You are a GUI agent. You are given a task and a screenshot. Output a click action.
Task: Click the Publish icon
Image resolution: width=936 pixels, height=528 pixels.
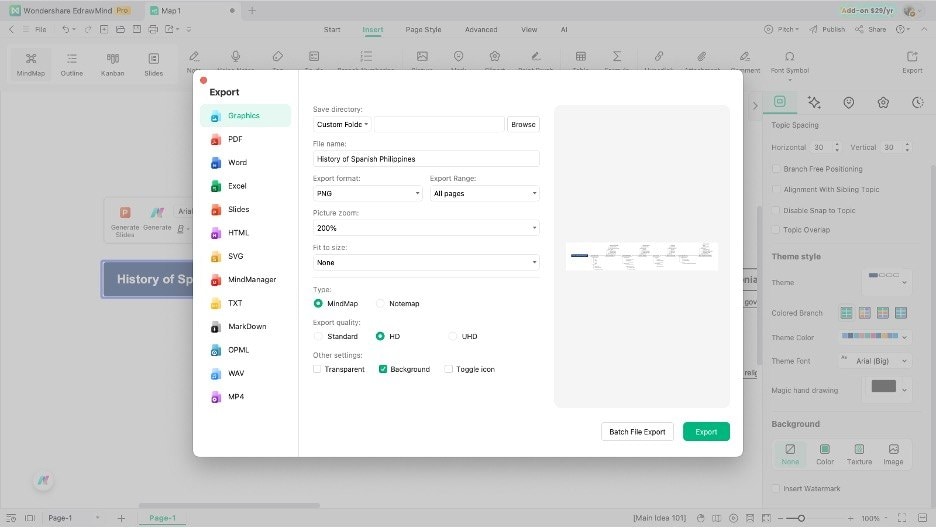(x=827, y=29)
